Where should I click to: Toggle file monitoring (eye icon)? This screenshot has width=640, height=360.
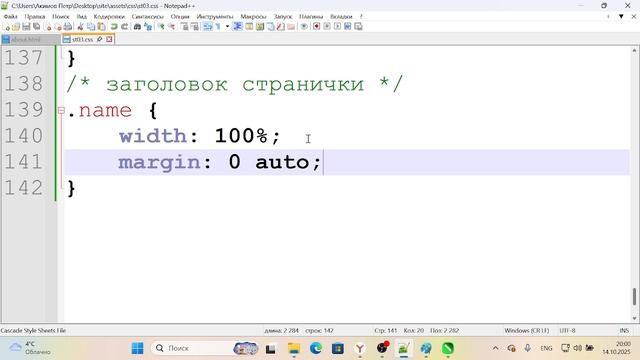(304, 27)
